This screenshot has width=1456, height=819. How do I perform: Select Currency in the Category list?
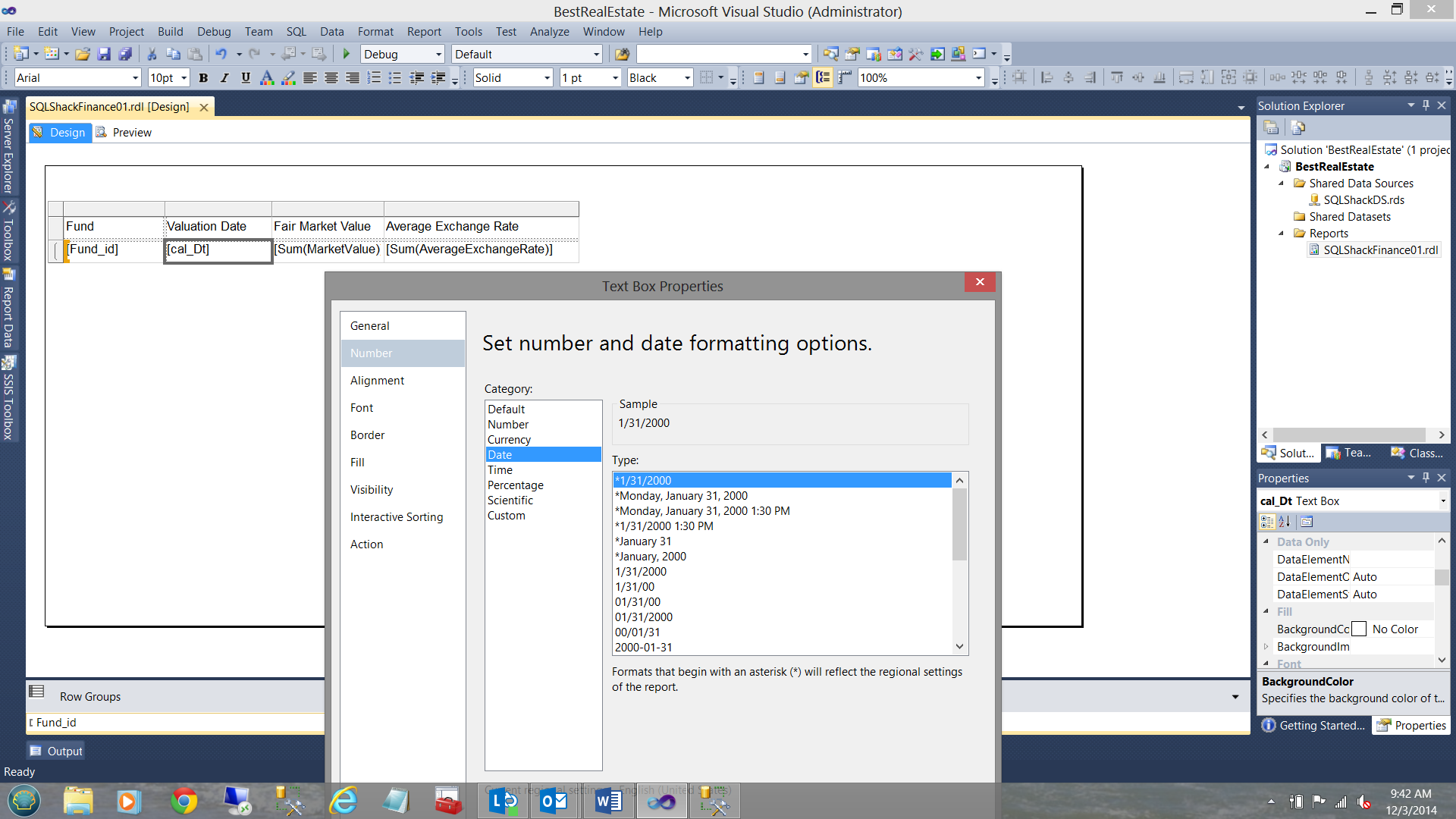pyautogui.click(x=509, y=440)
